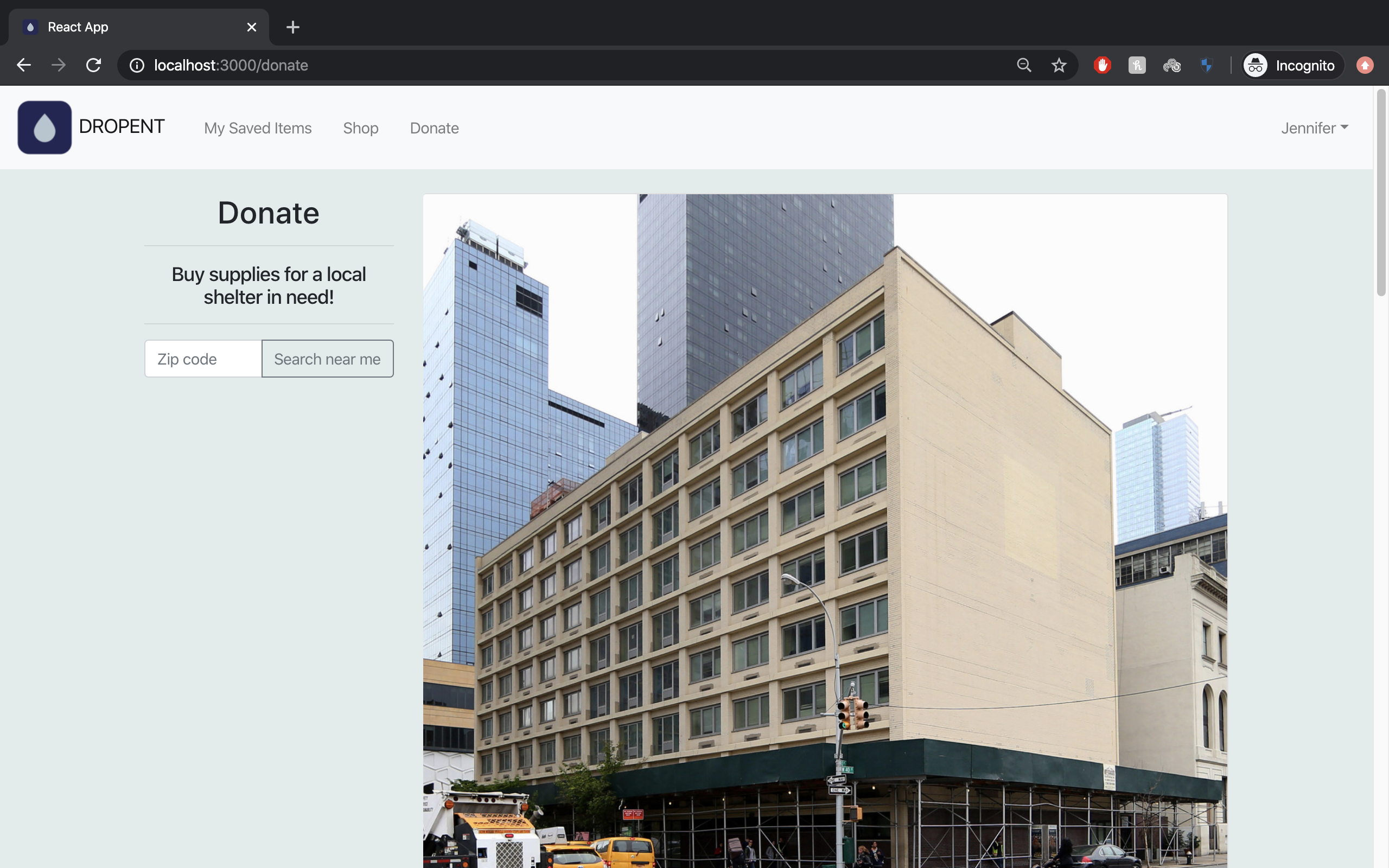Open the blue shield extension
This screenshot has width=1389, height=868.
1206,65
